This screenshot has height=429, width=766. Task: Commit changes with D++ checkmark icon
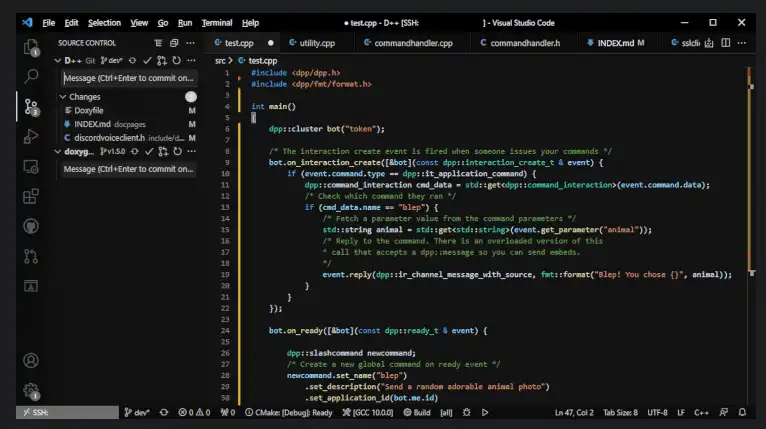(x=147, y=61)
